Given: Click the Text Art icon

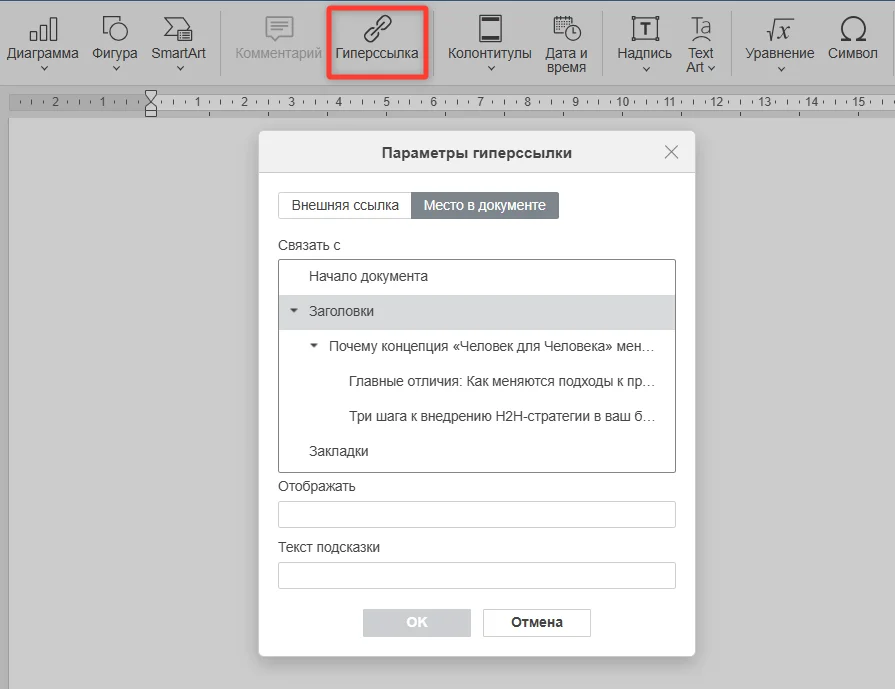Looking at the screenshot, I should pos(700,29).
